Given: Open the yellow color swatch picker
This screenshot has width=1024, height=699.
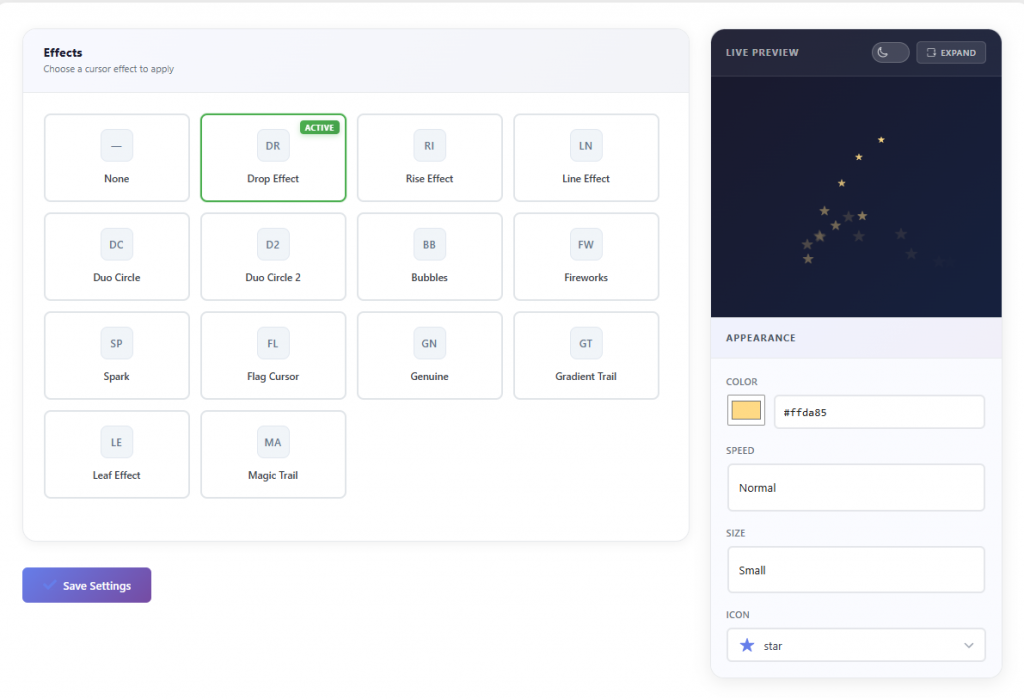Looking at the screenshot, I should click(x=746, y=410).
